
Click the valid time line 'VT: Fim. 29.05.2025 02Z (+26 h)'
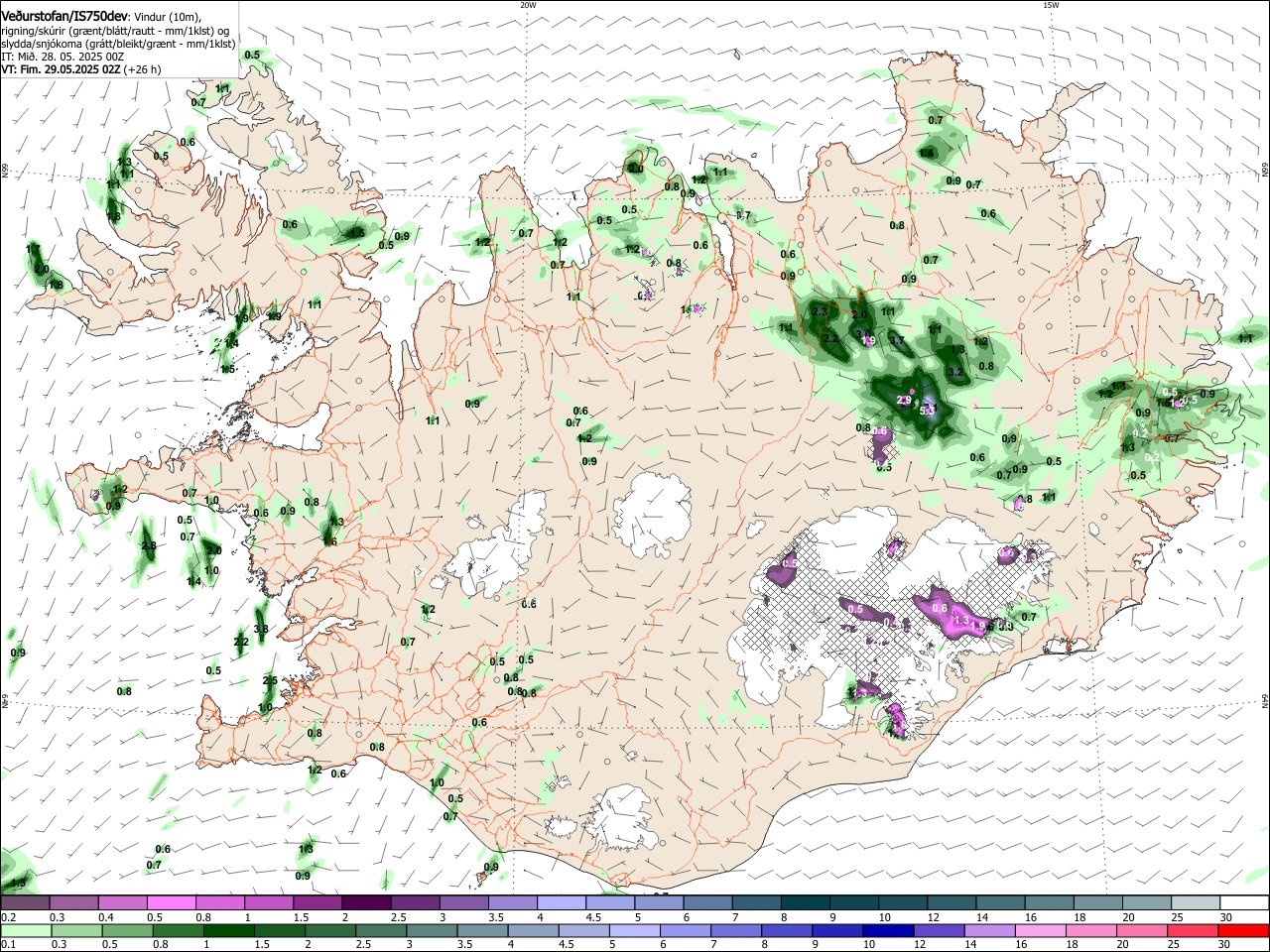pyautogui.click(x=80, y=69)
